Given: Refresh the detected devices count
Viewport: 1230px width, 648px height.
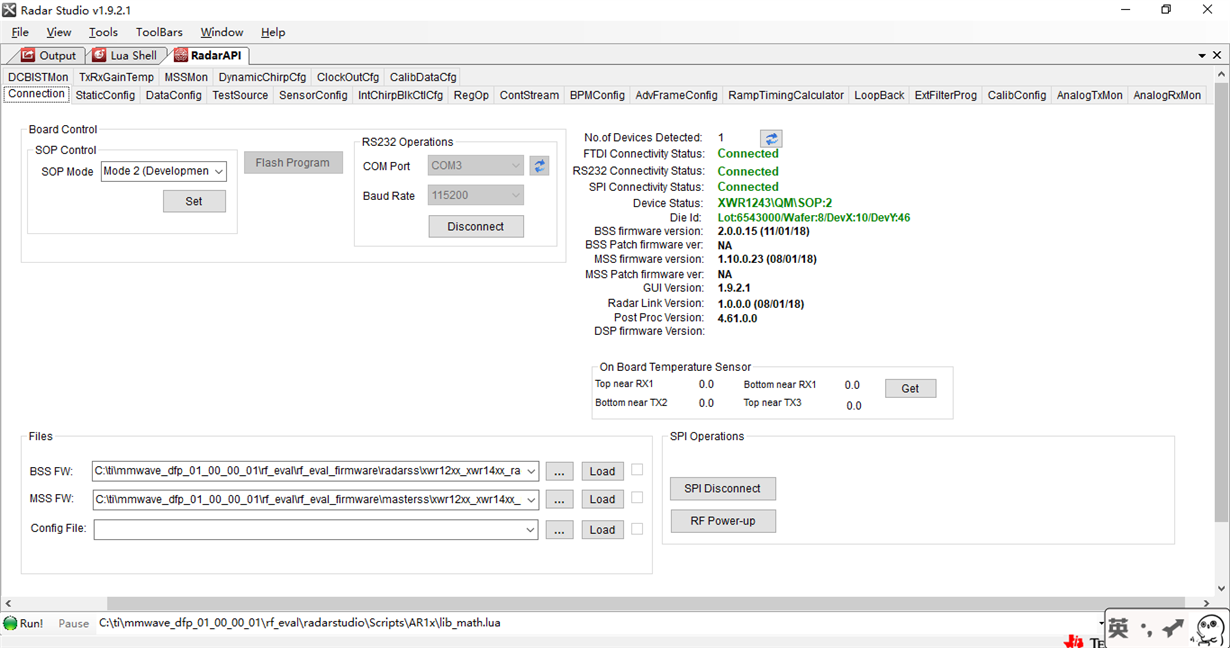Looking at the screenshot, I should (x=771, y=139).
